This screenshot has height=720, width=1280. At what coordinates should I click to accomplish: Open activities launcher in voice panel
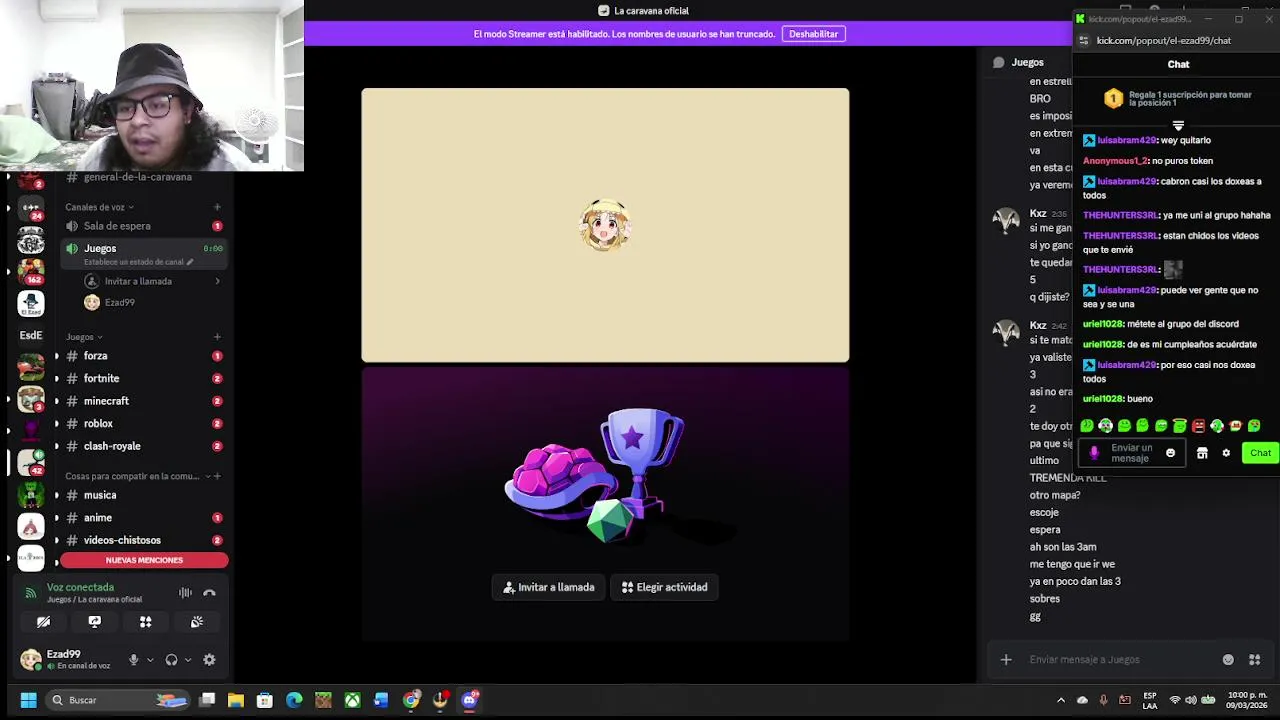point(145,622)
